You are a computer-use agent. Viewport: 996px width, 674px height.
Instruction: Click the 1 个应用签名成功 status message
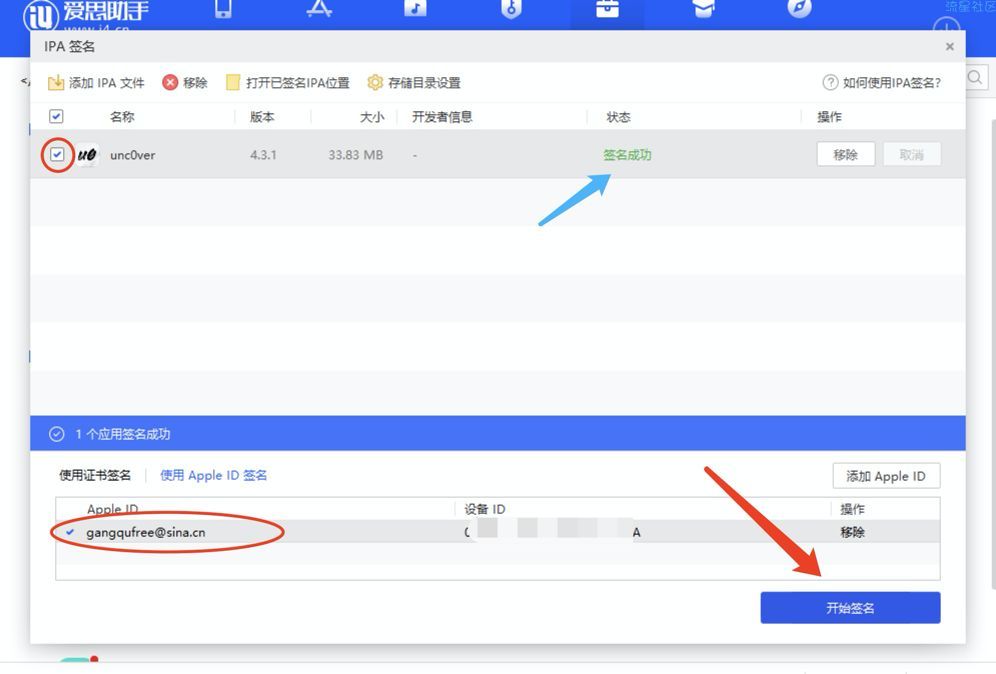123,434
